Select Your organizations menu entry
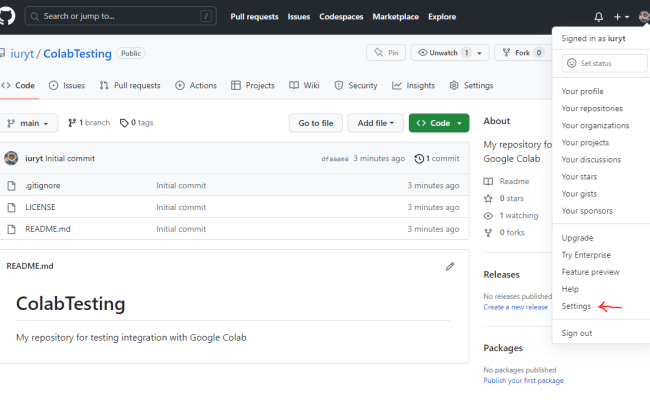 tap(595, 125)
